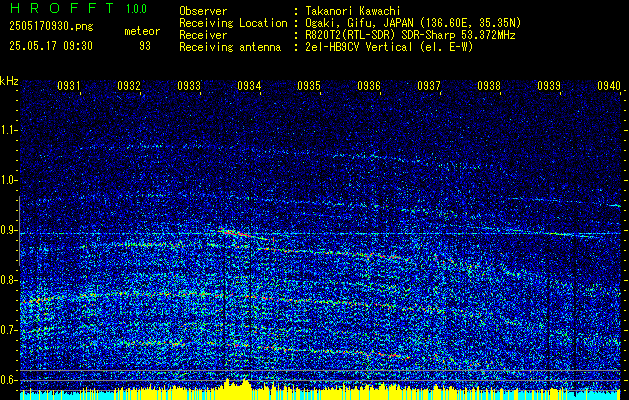The image size is (629, 400).
Task: Click time marker 0934
Action: [249, 85]
